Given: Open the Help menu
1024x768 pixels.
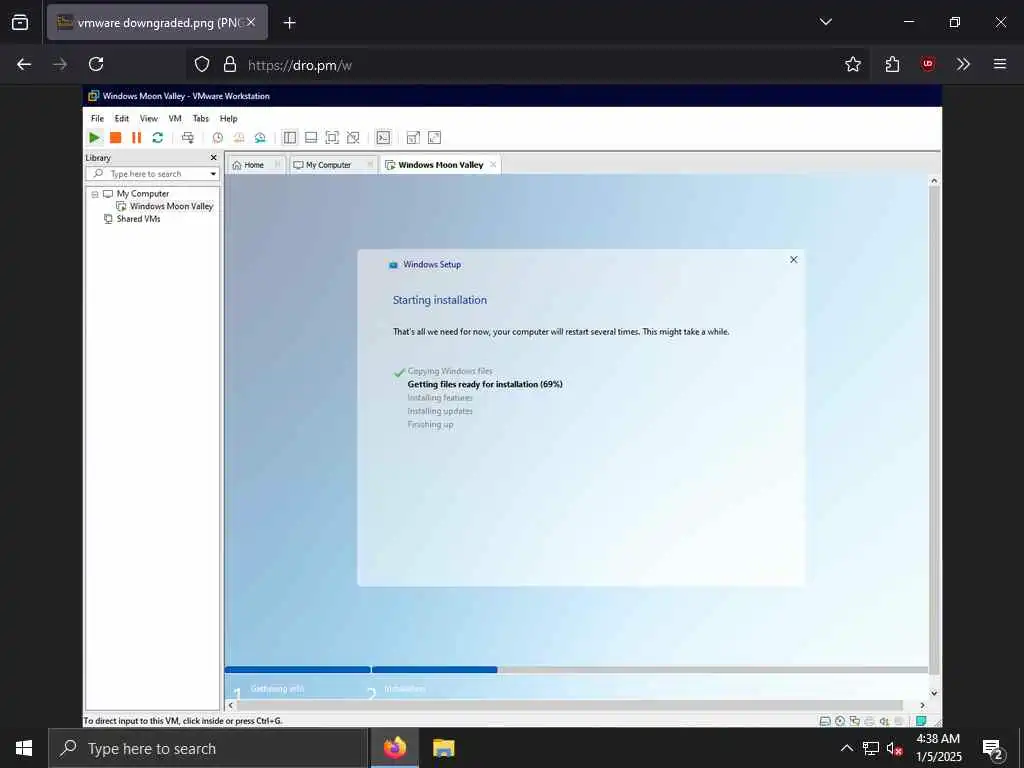Looking at the screenshot, I should coord(229,118).
